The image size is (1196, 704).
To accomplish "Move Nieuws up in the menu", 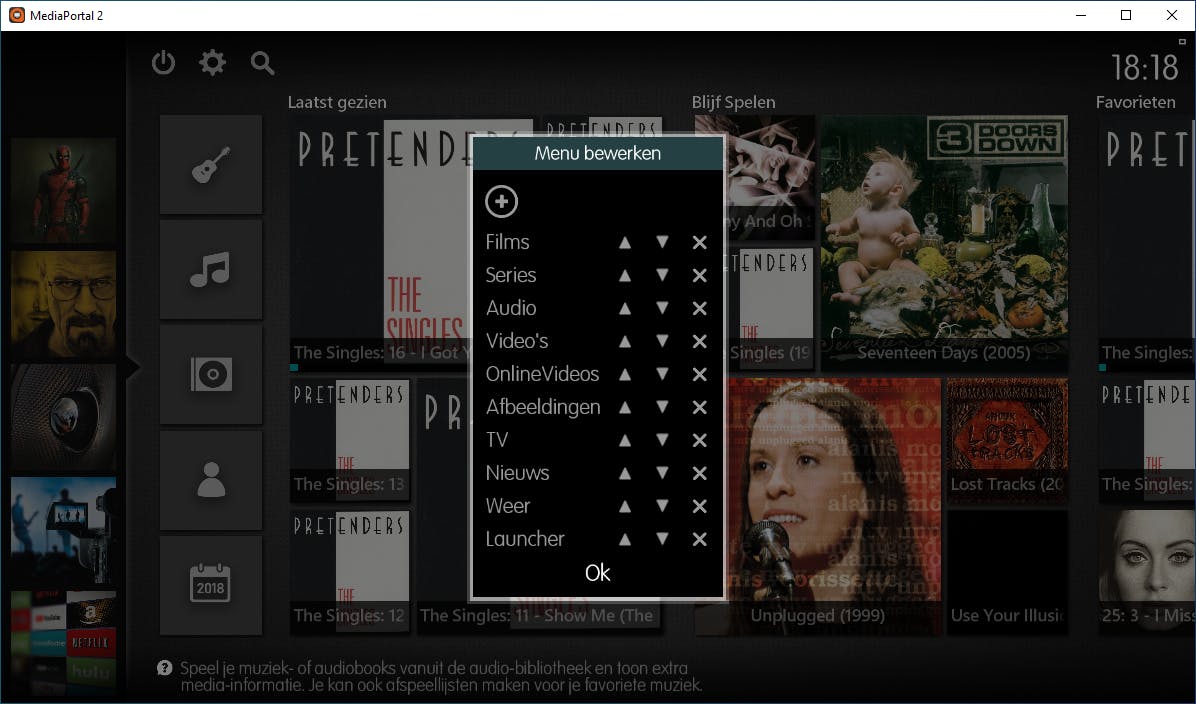I will 625,473.
